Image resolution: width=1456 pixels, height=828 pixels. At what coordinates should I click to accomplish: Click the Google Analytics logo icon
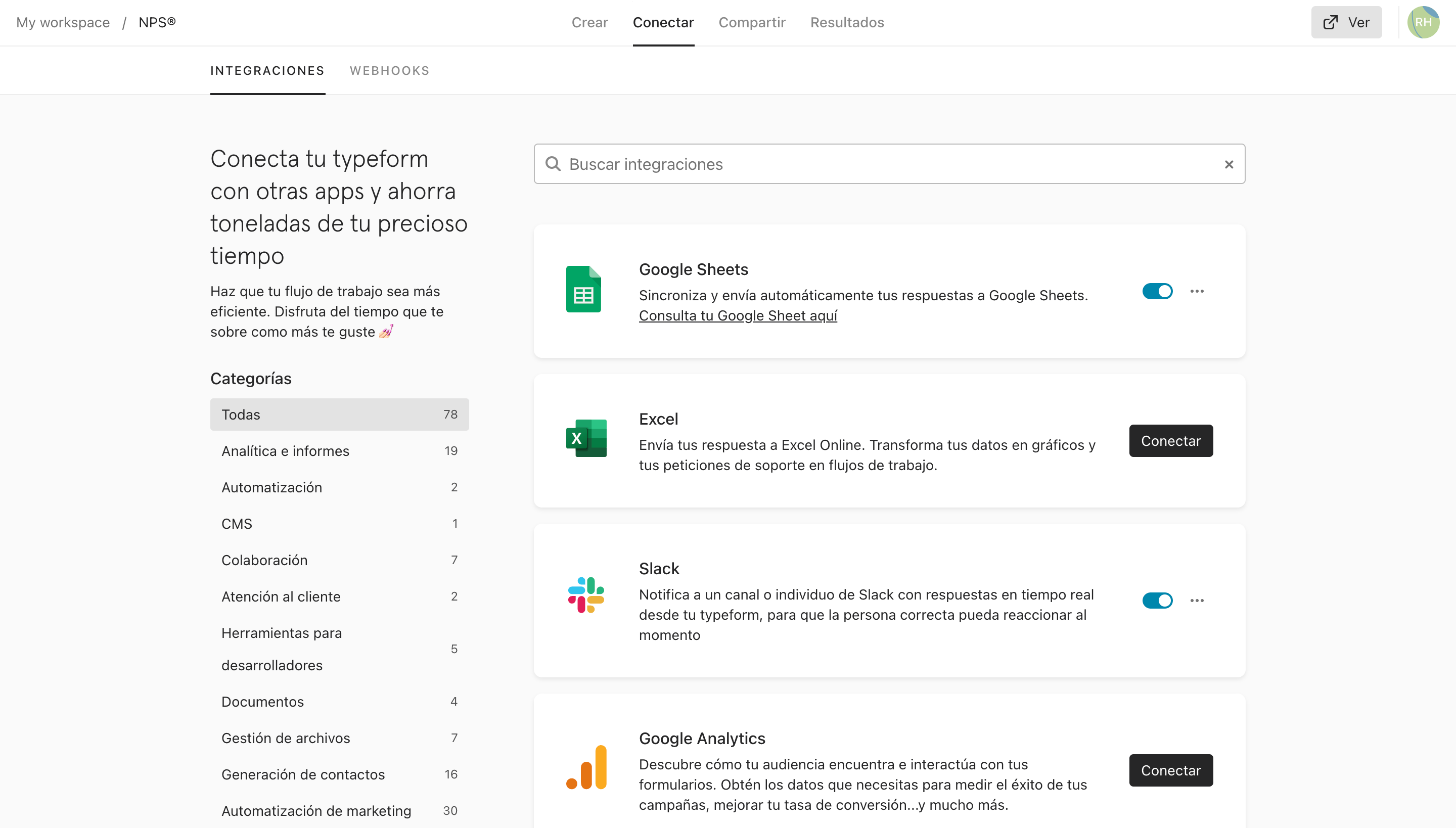coord(586,767)
